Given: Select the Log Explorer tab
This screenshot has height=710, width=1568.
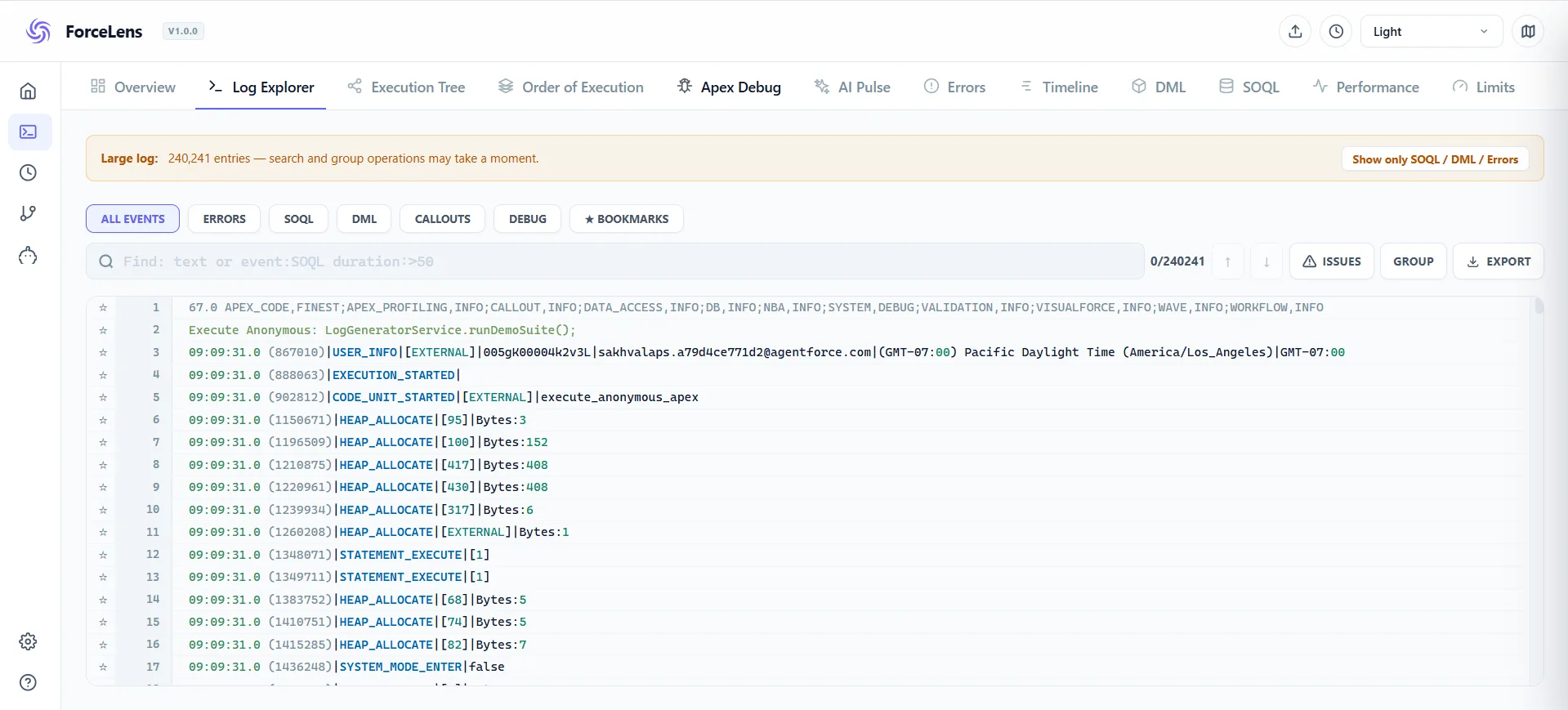Looking at the screenshot, I should [261, 87].
